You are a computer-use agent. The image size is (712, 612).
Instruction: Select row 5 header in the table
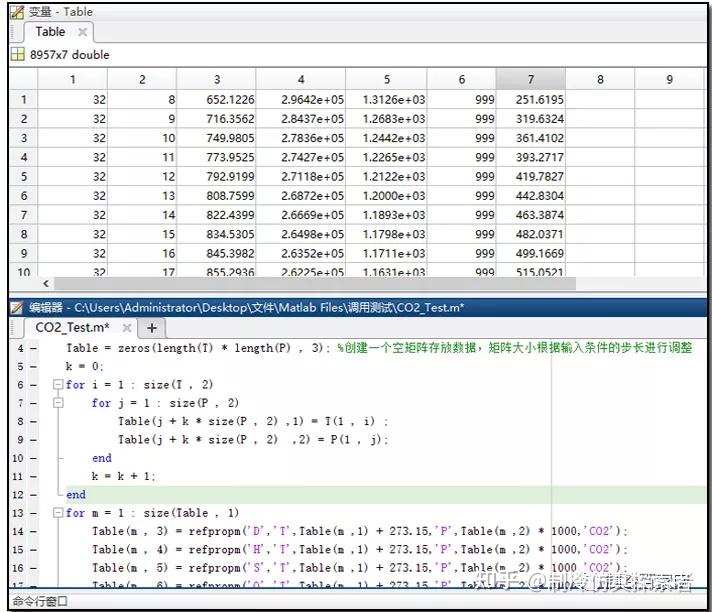tap(24, 177)
